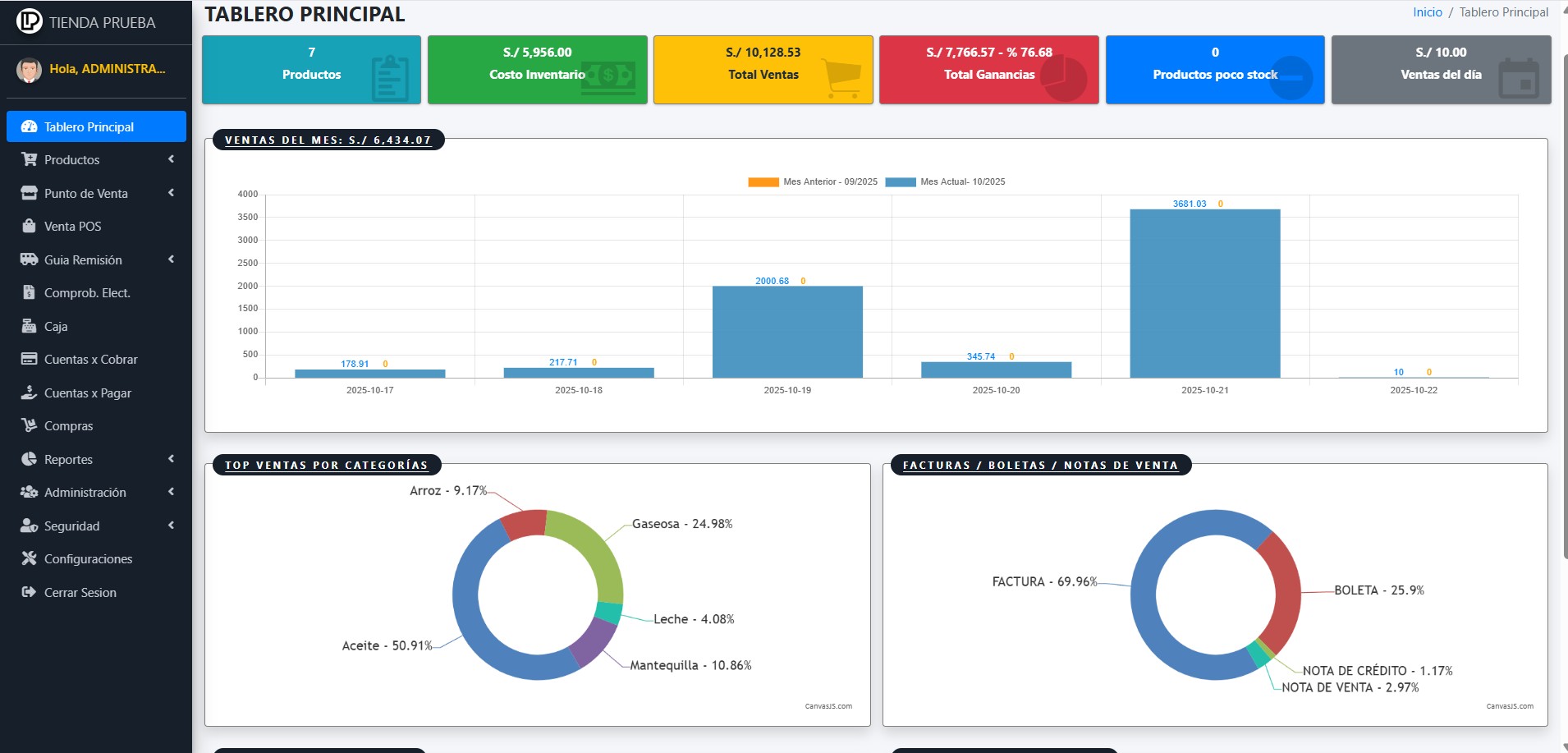Click the Caja cash register icon
The height and width of the screenshot is (753, 1568).
pyautogui.click(x=29, y=326)
